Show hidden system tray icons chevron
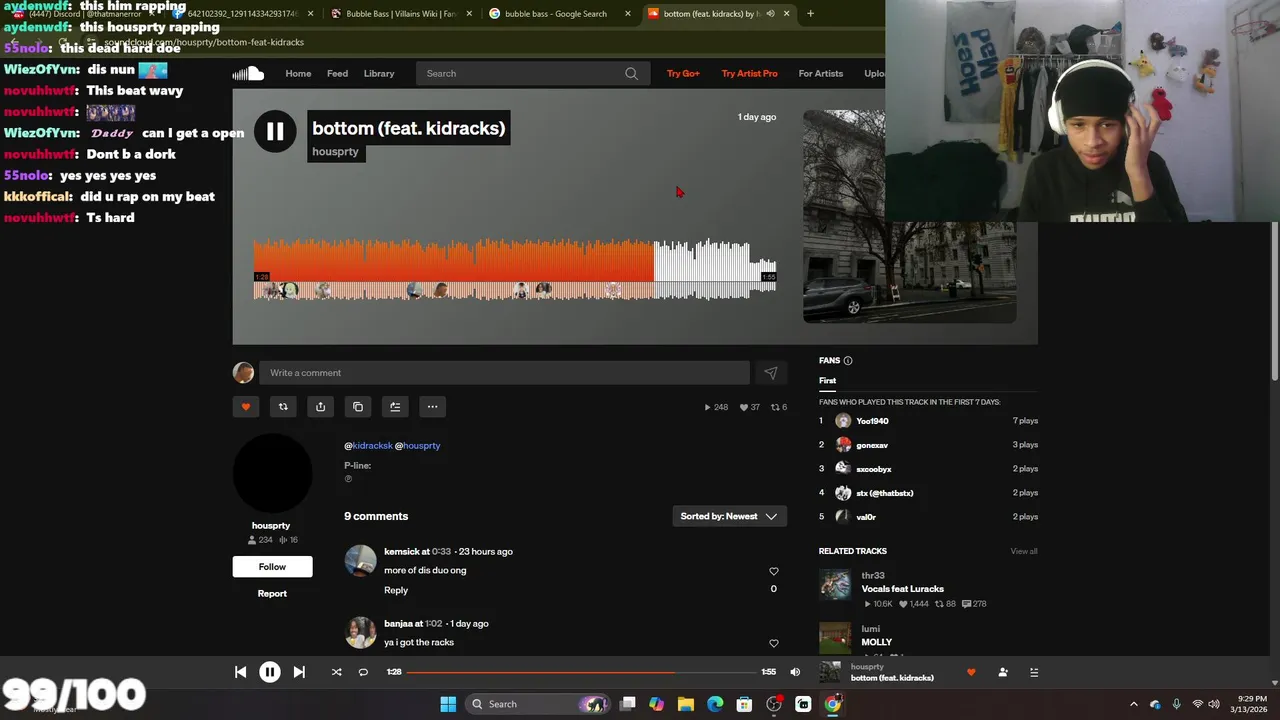1280x720 pixels. pyautogui.click(x=1133, y=704)
